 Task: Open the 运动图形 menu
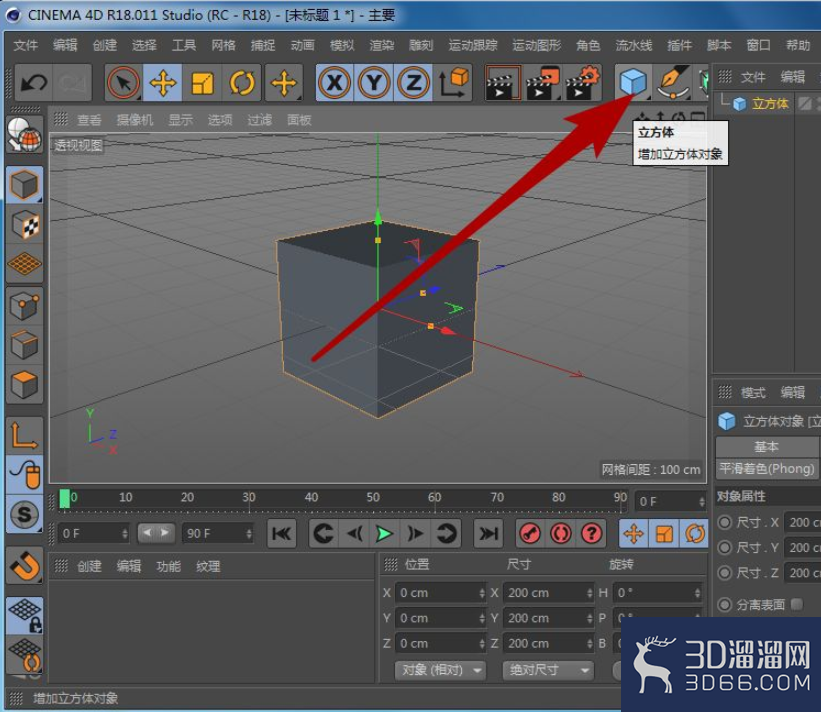point(537,46)
